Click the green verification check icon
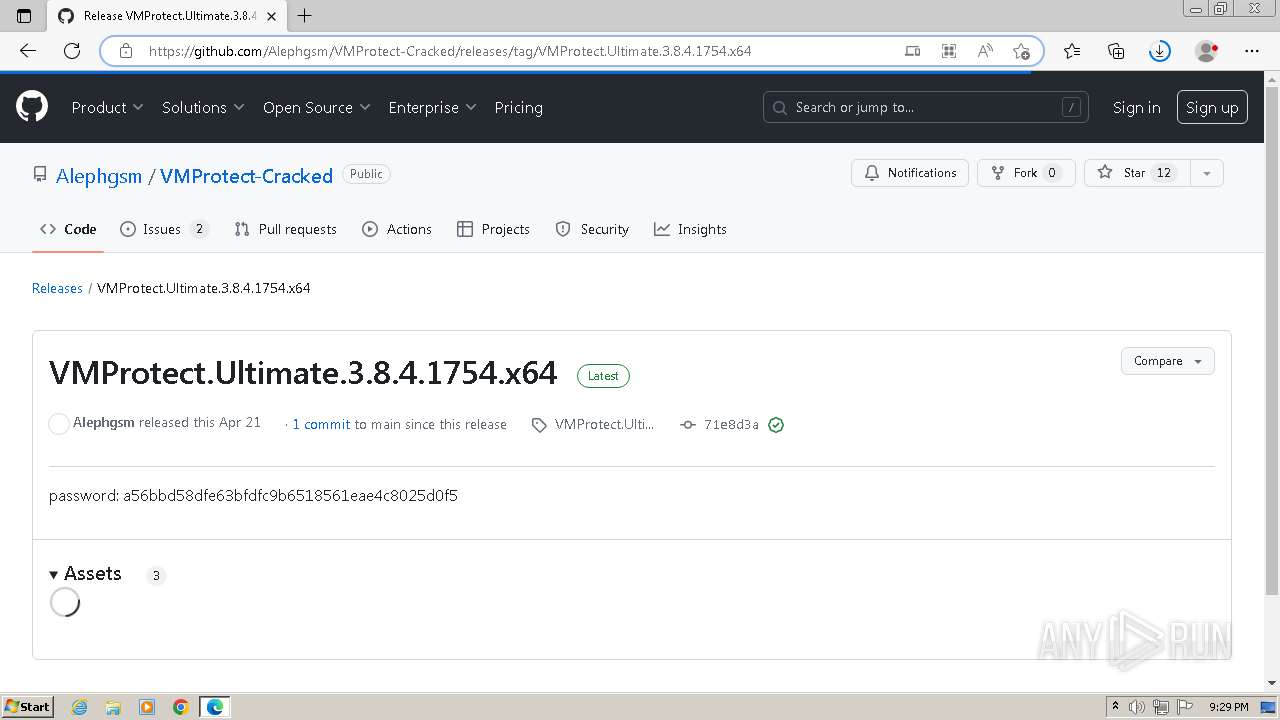The image size is (1280, 720). pos(776,424)
